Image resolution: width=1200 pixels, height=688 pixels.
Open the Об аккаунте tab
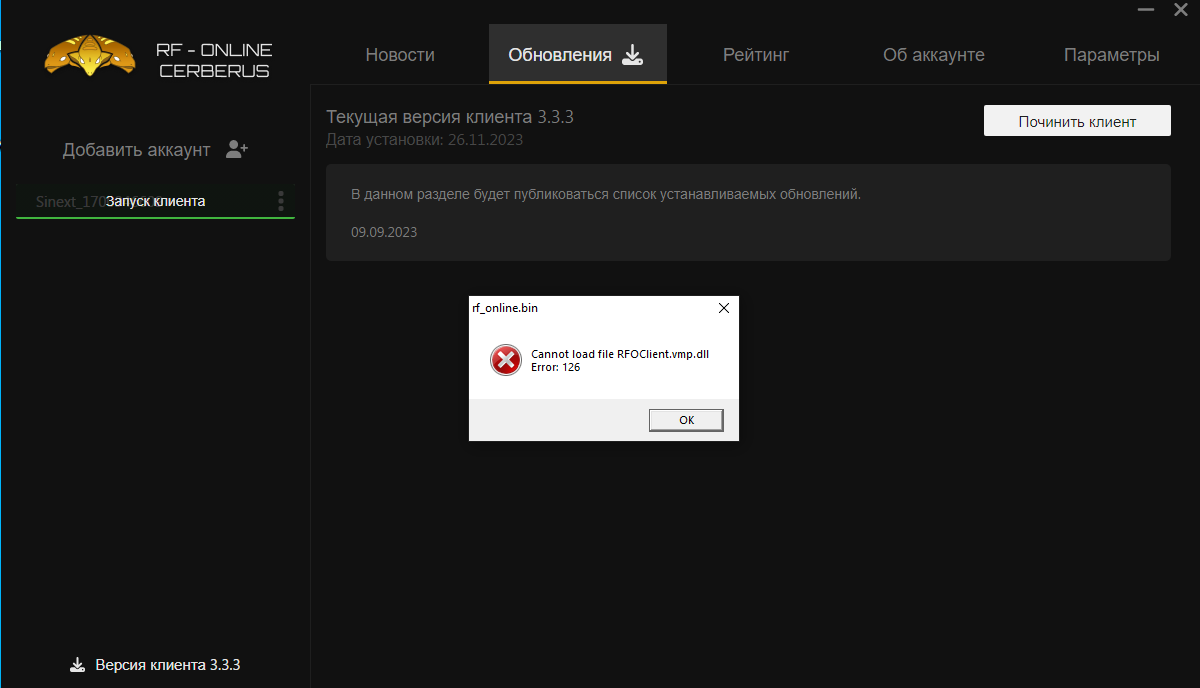click(934, 55)
